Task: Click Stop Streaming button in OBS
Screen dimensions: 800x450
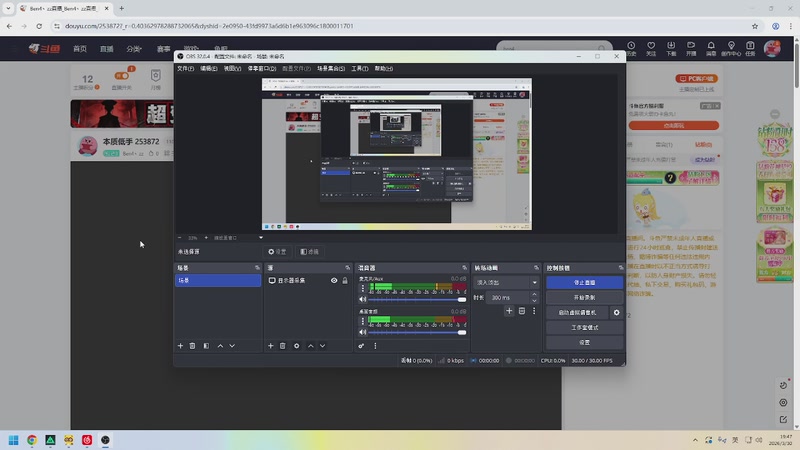Action: [584, 282]
